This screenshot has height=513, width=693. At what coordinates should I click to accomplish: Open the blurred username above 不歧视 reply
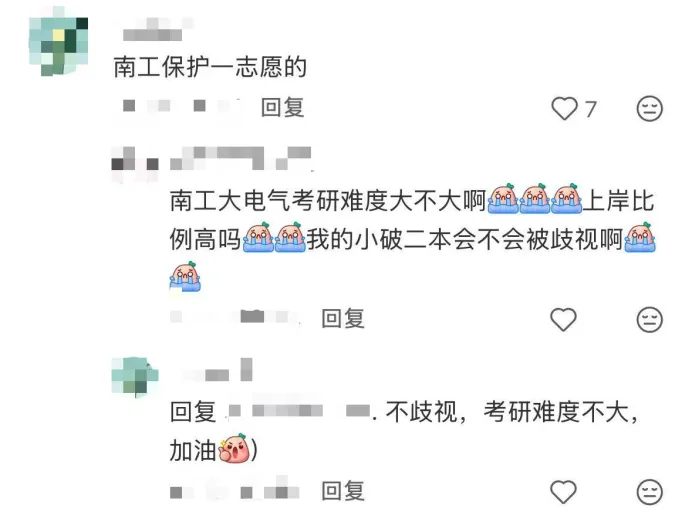tap(217, 371)
